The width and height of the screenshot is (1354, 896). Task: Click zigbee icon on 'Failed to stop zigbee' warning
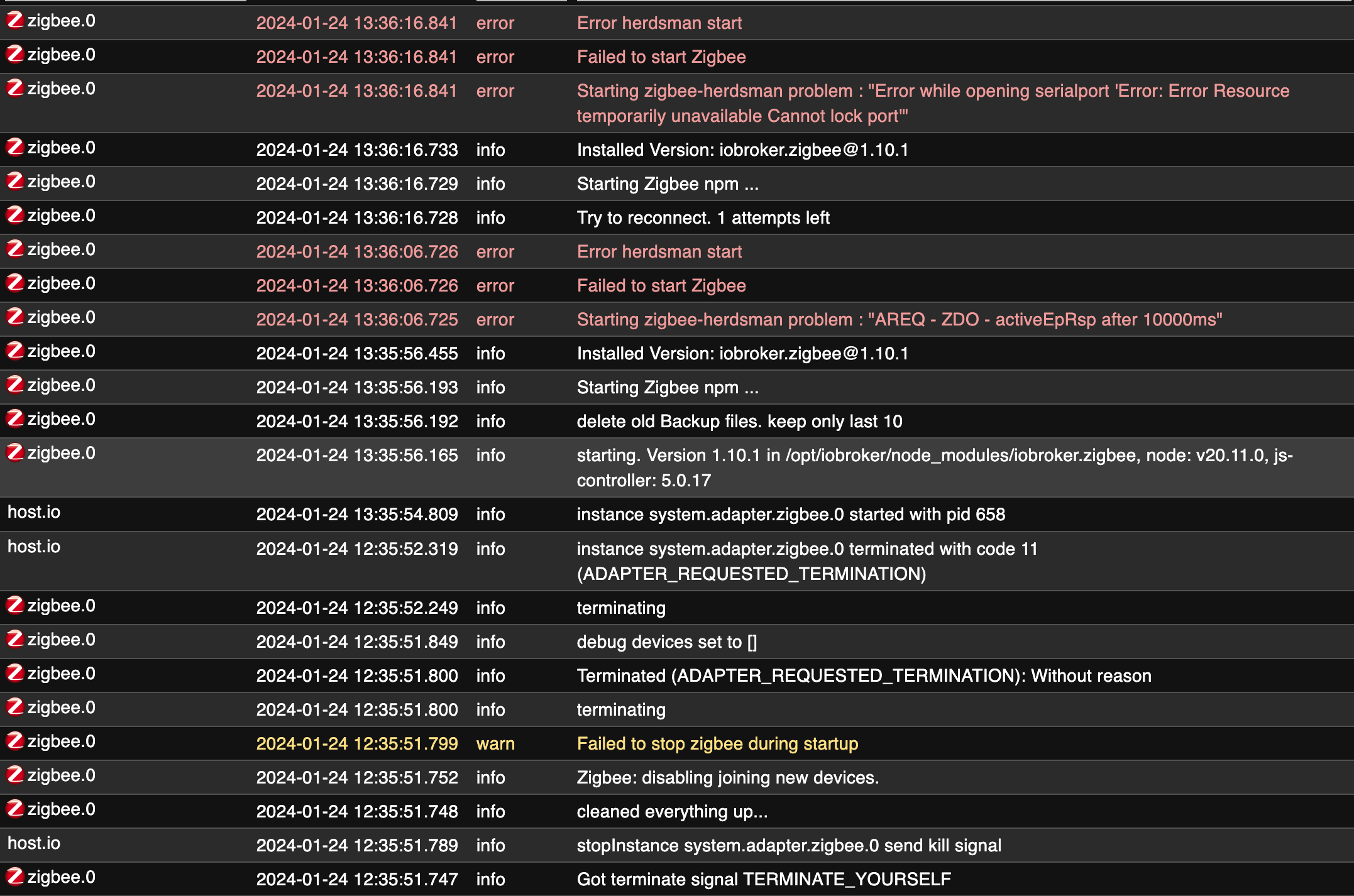click(x=15, y=741)
